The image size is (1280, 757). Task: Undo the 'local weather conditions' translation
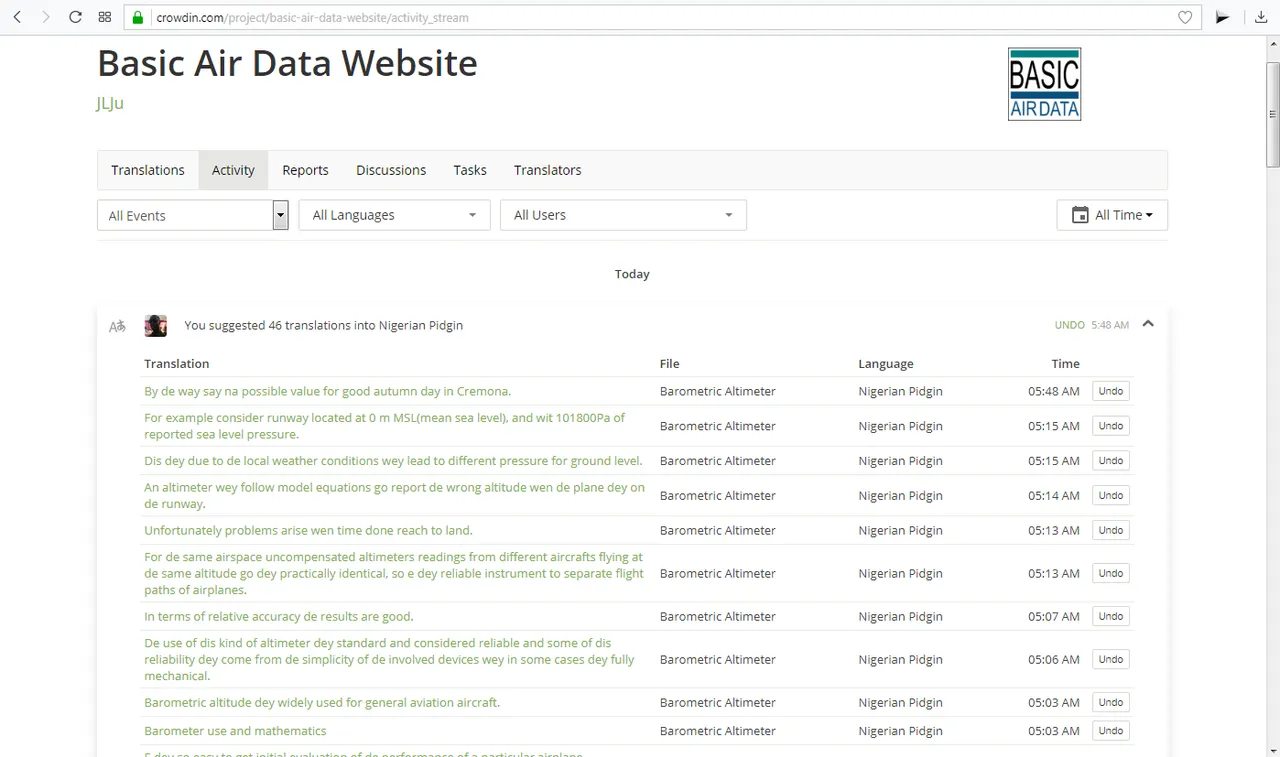click(x=1110, y=461)
